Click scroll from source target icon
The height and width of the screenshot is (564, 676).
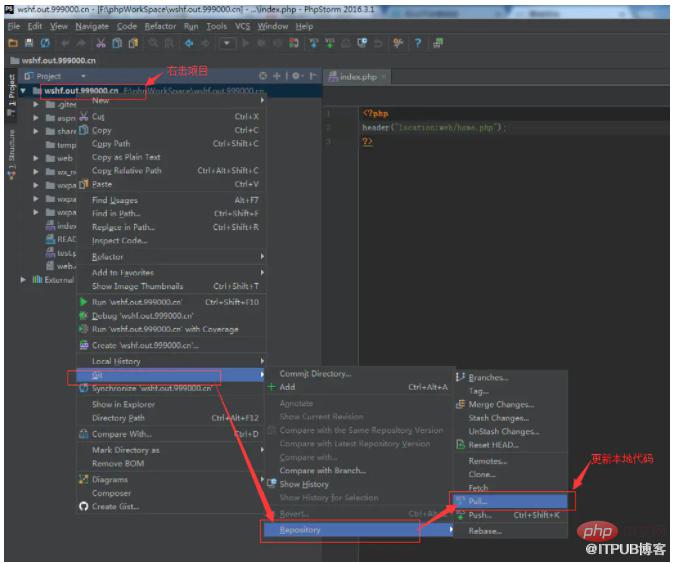coord(263,76)
